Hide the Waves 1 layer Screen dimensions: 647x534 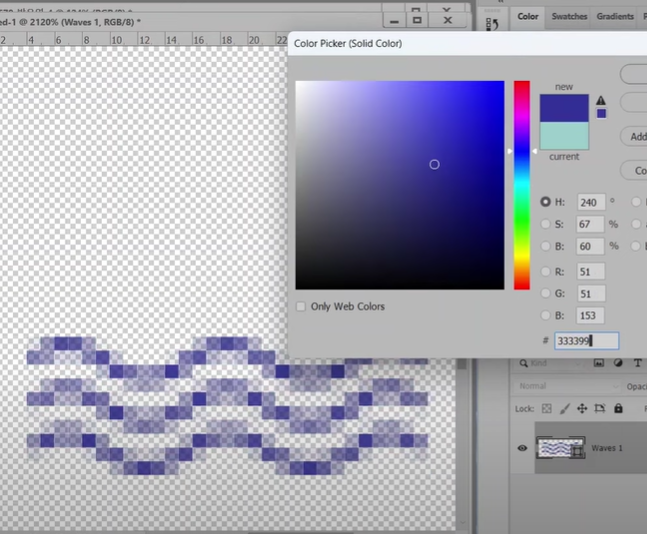(522, 448)
